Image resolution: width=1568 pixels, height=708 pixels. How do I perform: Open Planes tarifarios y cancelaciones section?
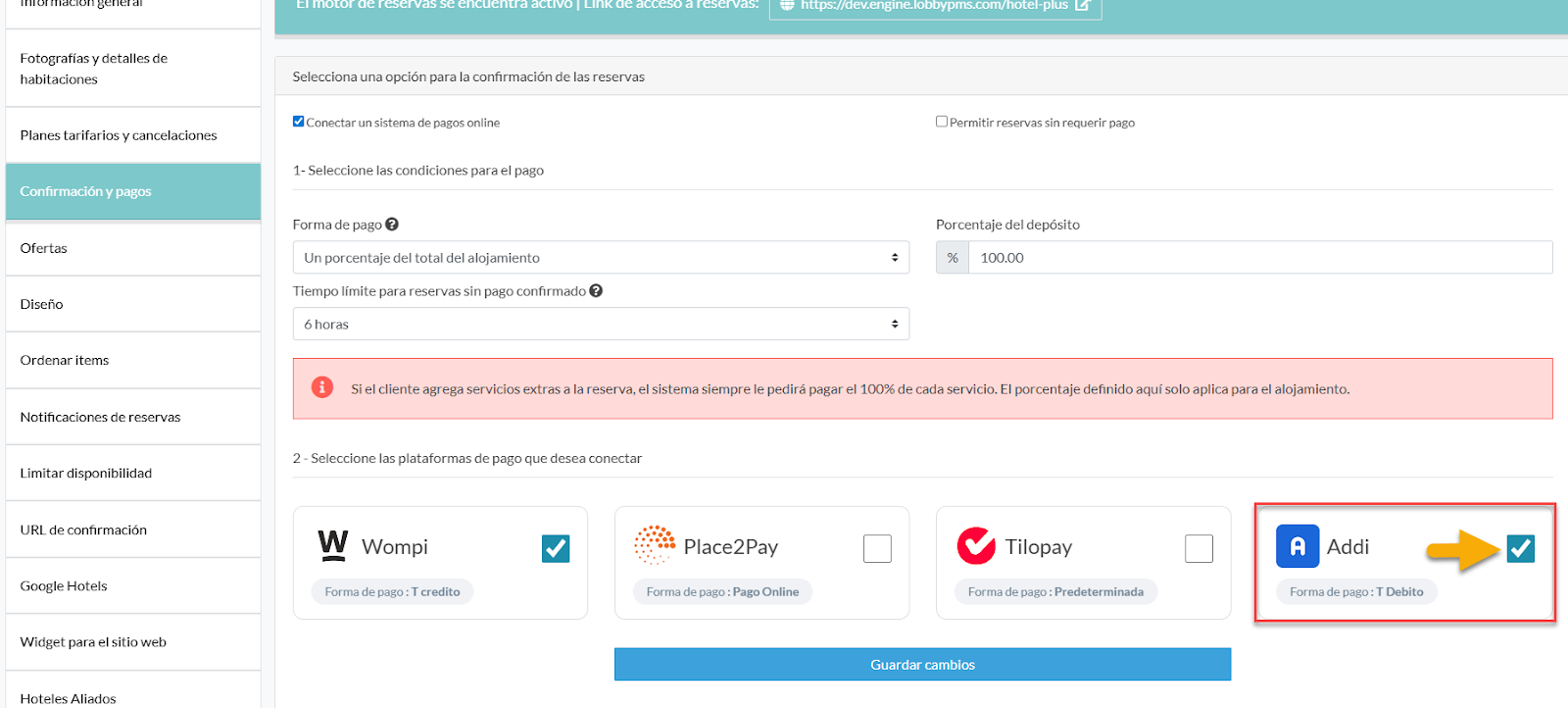(119, 135)
